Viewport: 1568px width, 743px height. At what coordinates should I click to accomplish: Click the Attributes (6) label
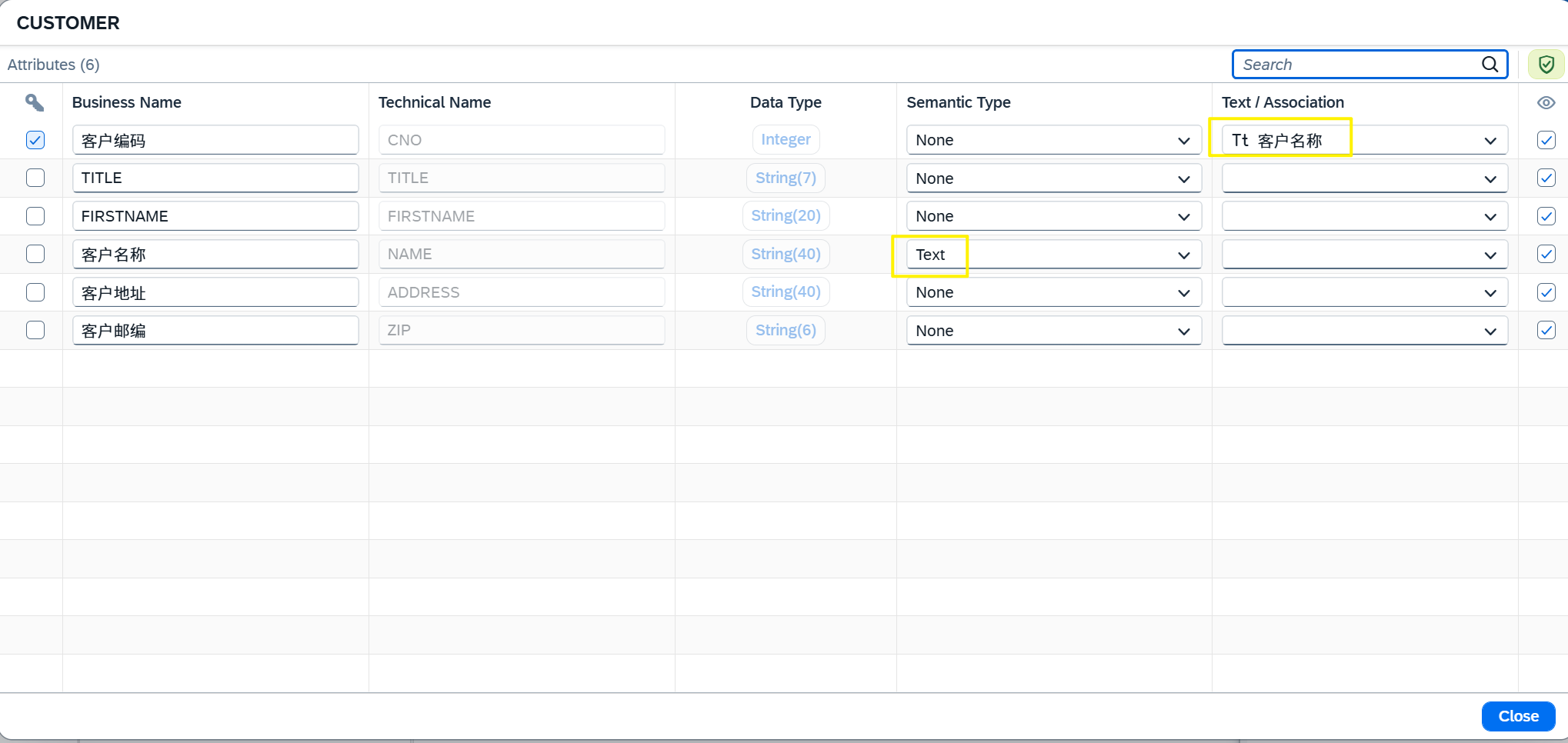[x=54, y=65]
